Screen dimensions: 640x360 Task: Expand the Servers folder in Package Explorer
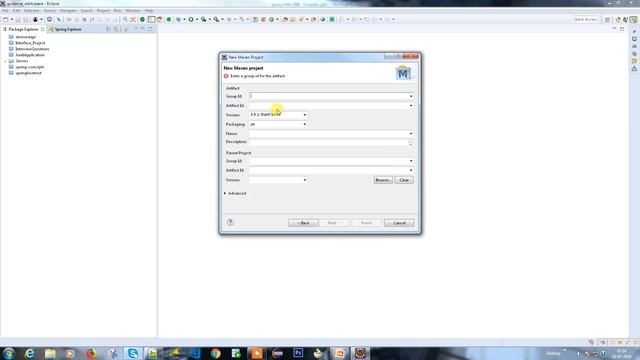[6, 61]
